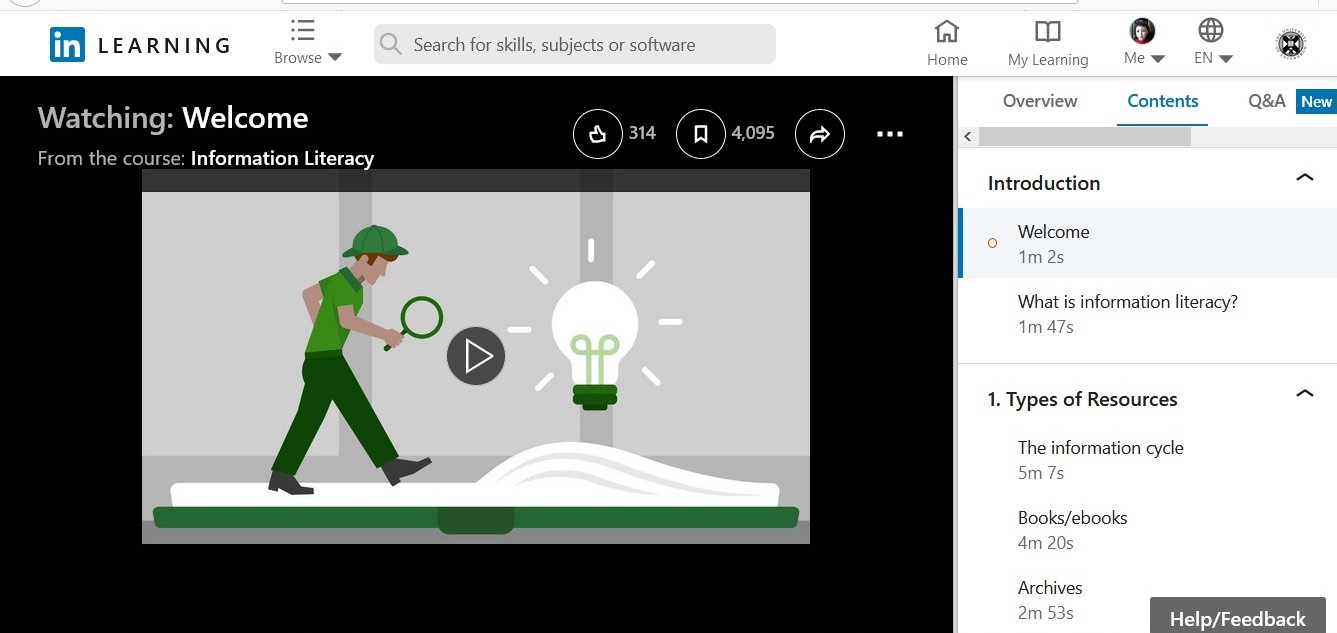This screenshot has height=633, width=1337.
Task: Click the Help/Feedback button
Action: (x=1237, y=618)
